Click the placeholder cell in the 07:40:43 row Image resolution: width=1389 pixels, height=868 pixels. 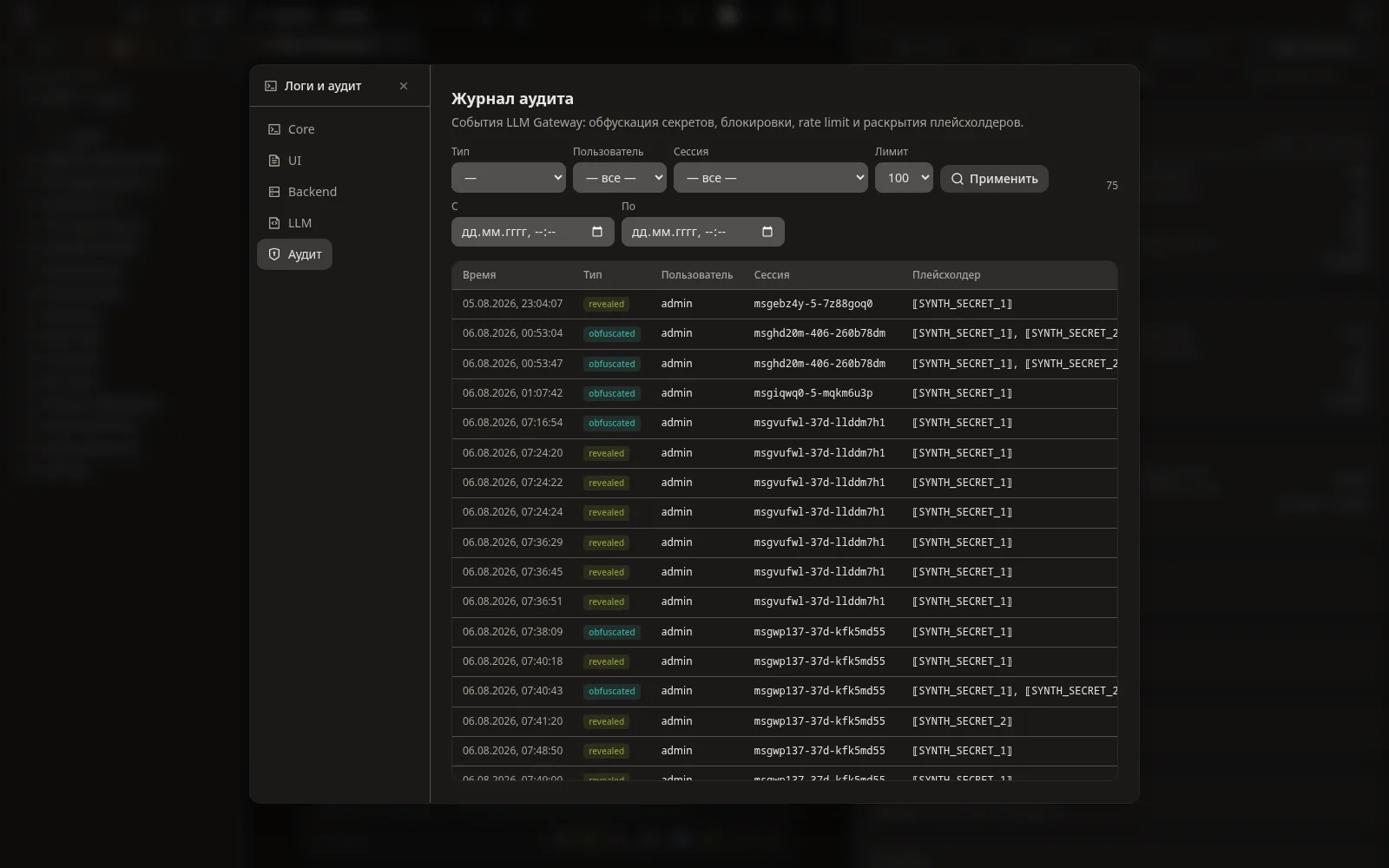(1015, 691)
